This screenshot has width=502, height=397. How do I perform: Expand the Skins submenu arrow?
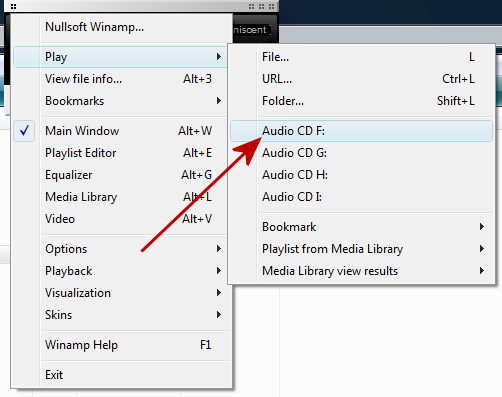pyautogui.click(x=219, y=315)
